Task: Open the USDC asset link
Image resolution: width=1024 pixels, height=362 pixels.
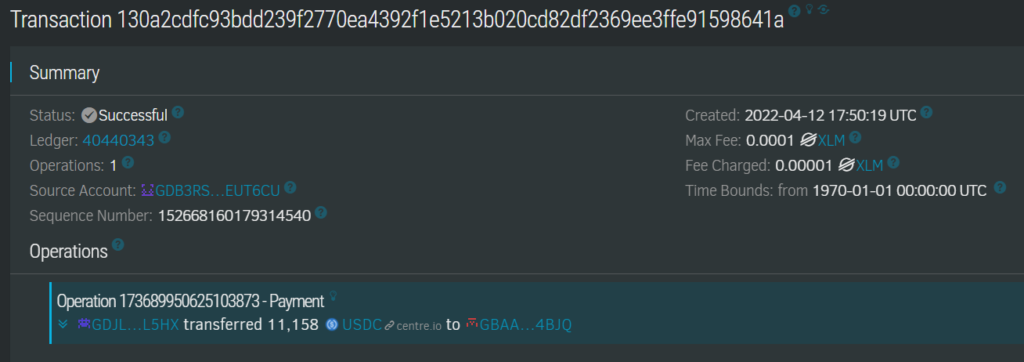Action: pos(353,325)
